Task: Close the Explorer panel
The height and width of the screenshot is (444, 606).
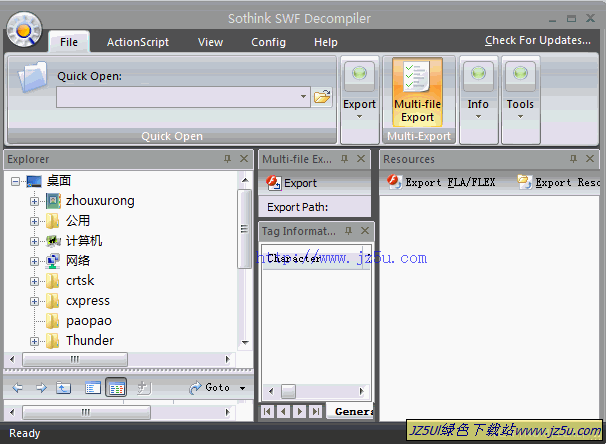Action: point(243,159)
